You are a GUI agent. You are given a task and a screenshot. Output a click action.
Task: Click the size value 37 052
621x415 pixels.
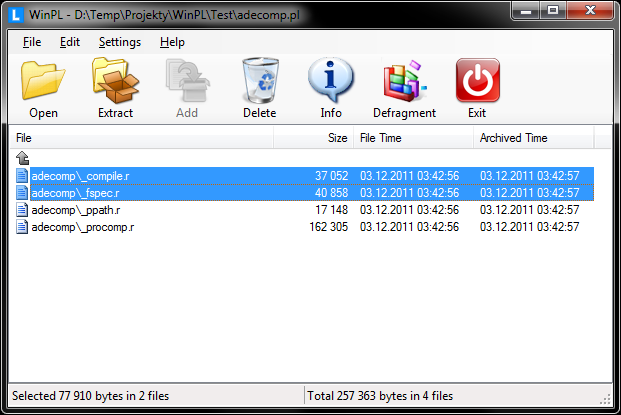point(331,176)
